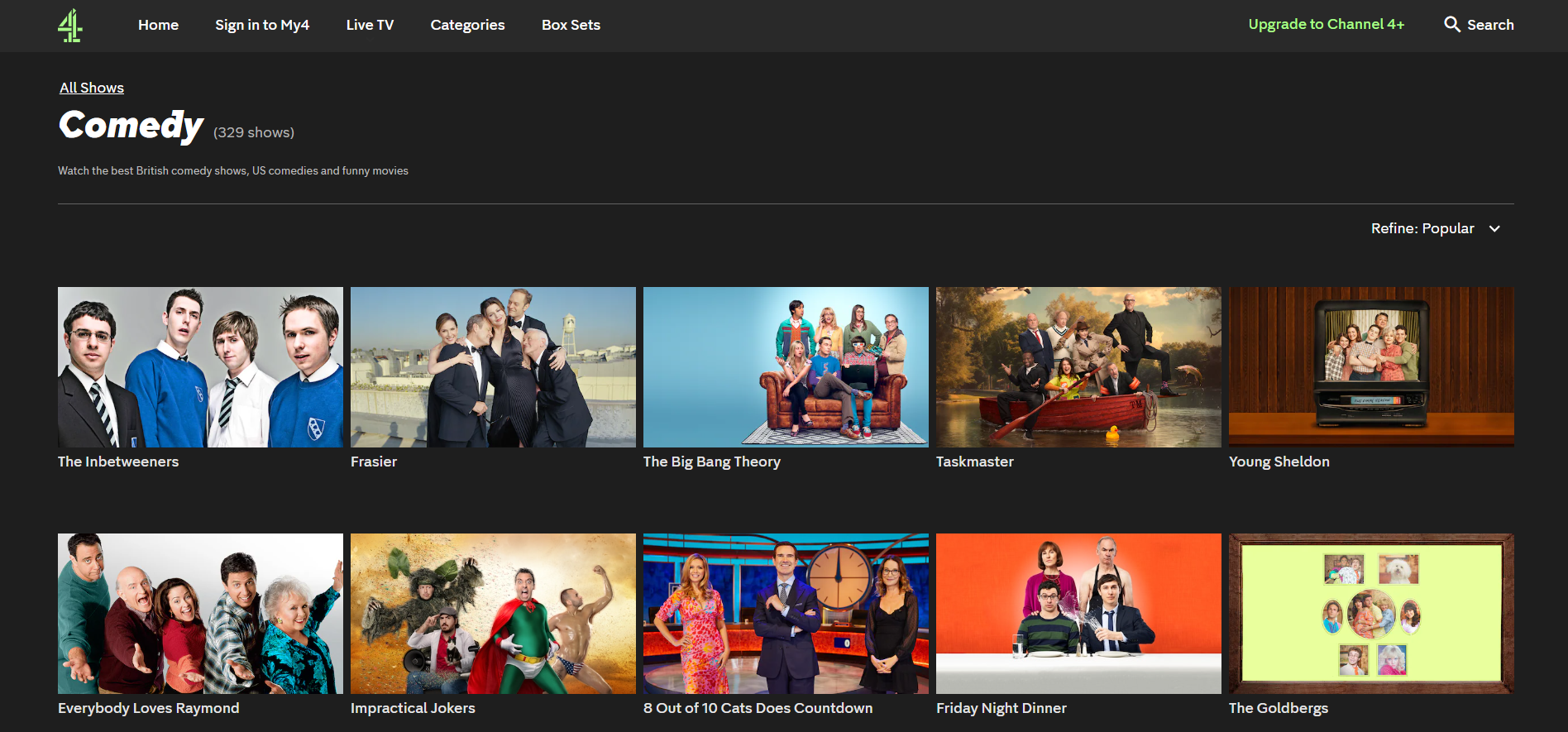The image size is (1568, 732).
Task: Click the Young Sheldon title text
Action: click(1279, 462)
